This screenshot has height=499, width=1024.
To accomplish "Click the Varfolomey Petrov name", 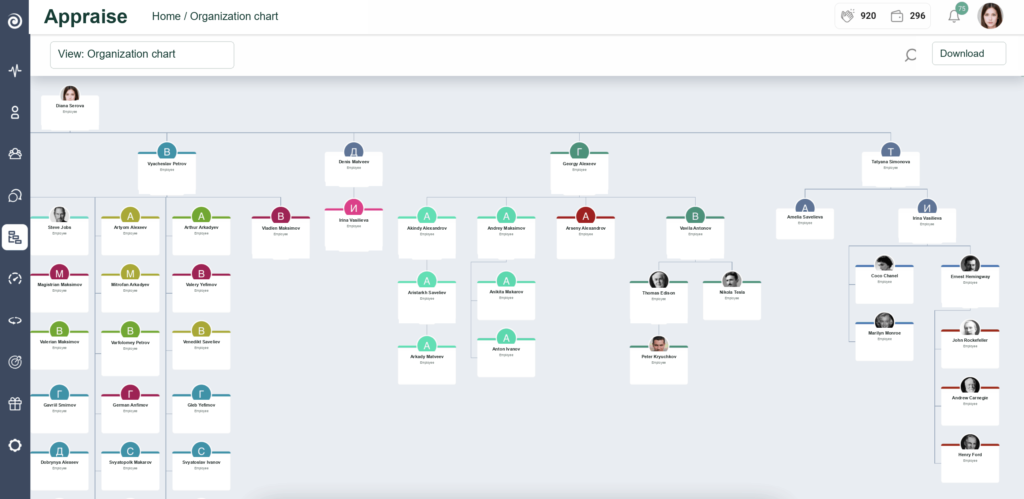I will (x=131, y=342).
